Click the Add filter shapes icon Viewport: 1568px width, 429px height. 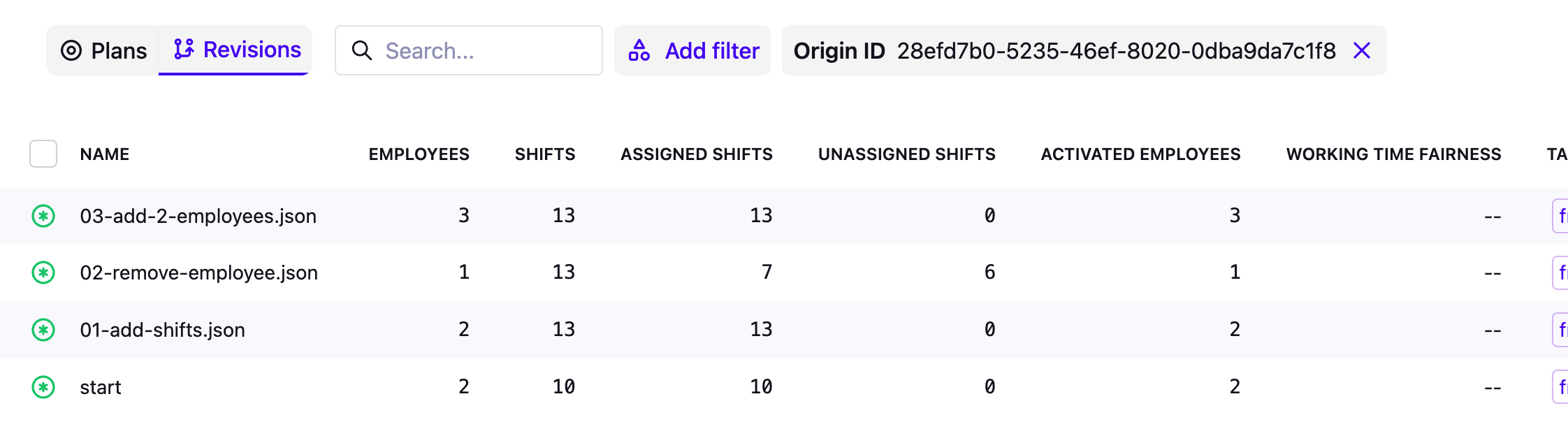tap(639, 50)
